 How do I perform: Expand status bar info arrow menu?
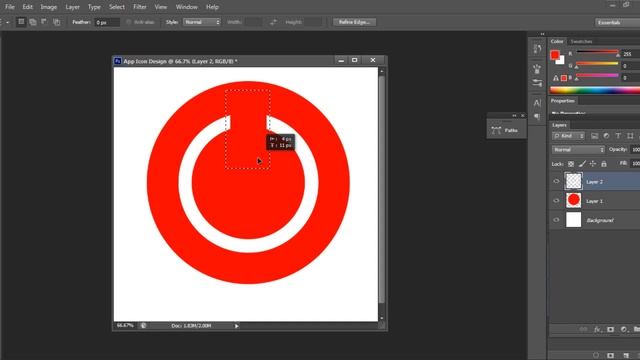coord(236,326)
